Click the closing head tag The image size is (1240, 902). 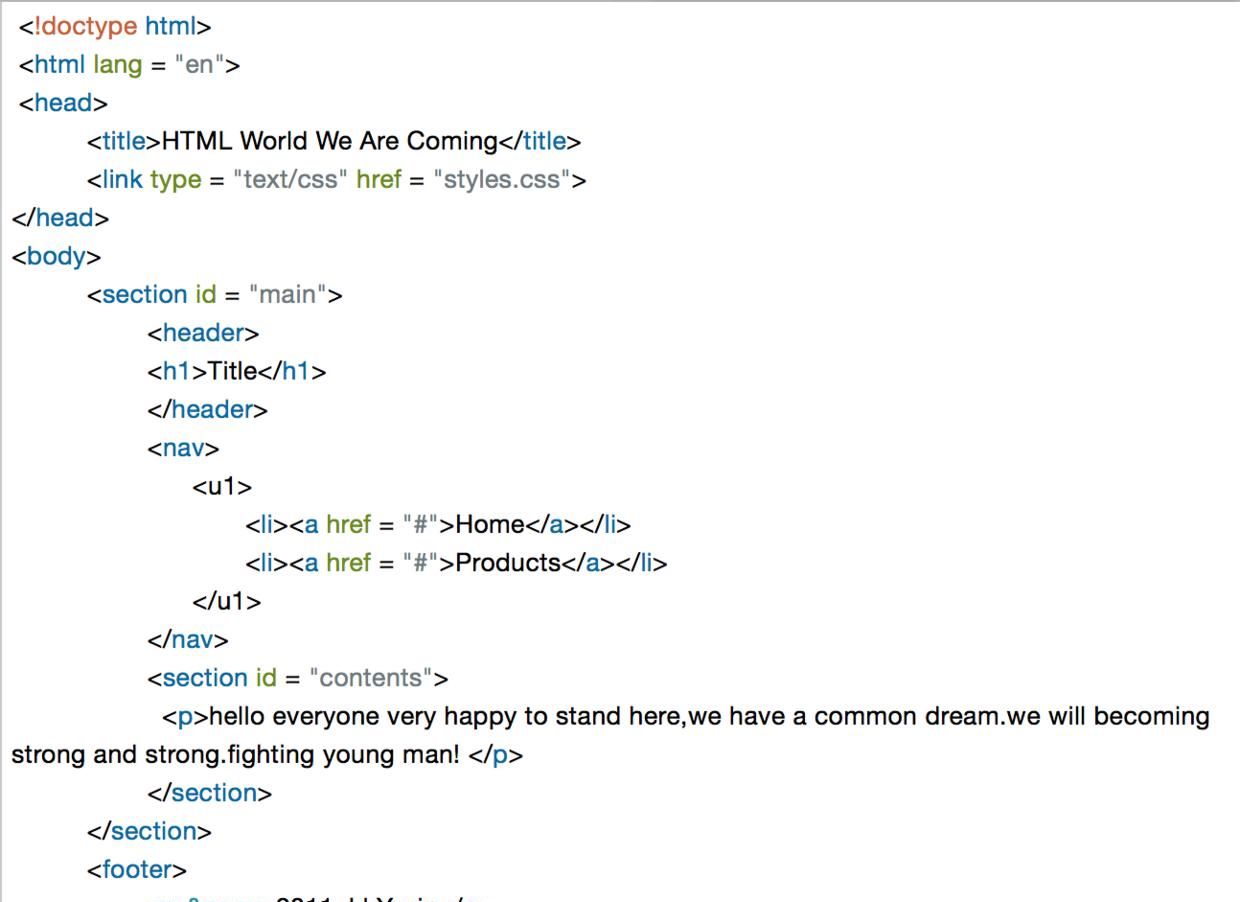tap(60, 218)
